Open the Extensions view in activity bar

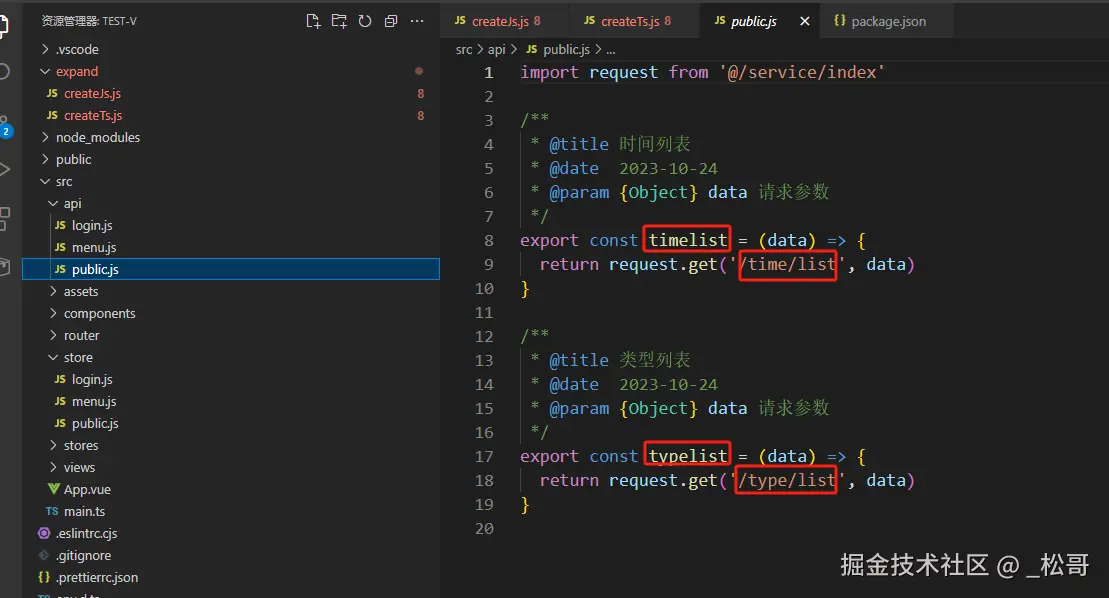click(x=5, y=217)
